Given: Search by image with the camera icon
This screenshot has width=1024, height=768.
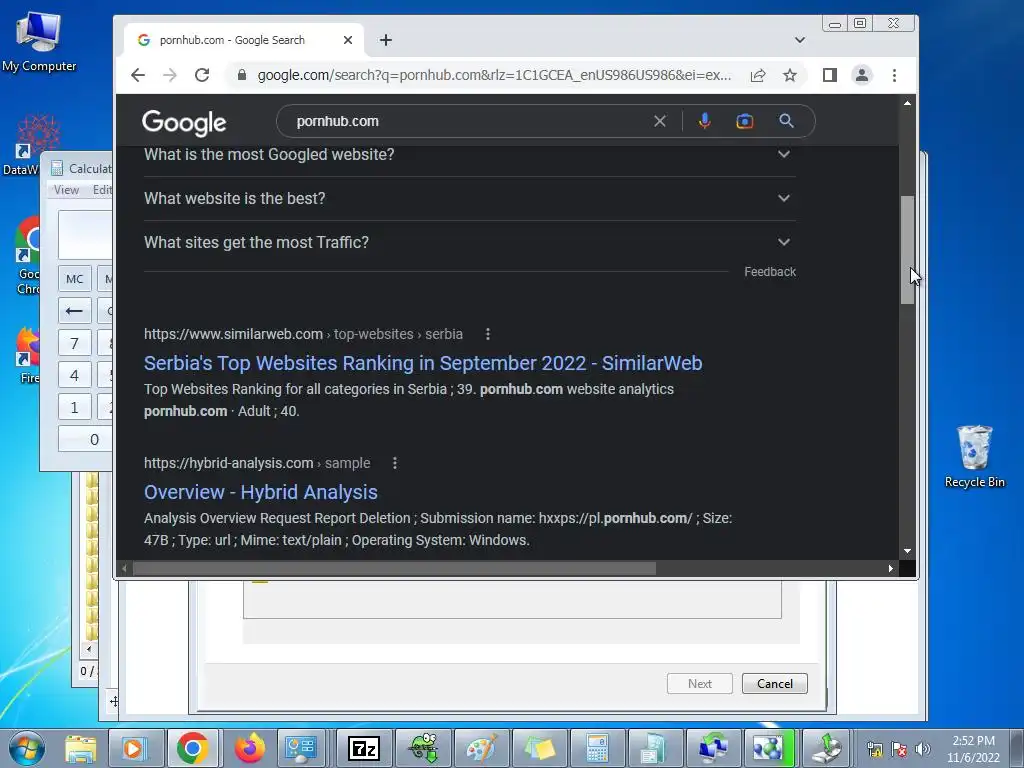Looking at the screenshot, I should coord(744,121).
